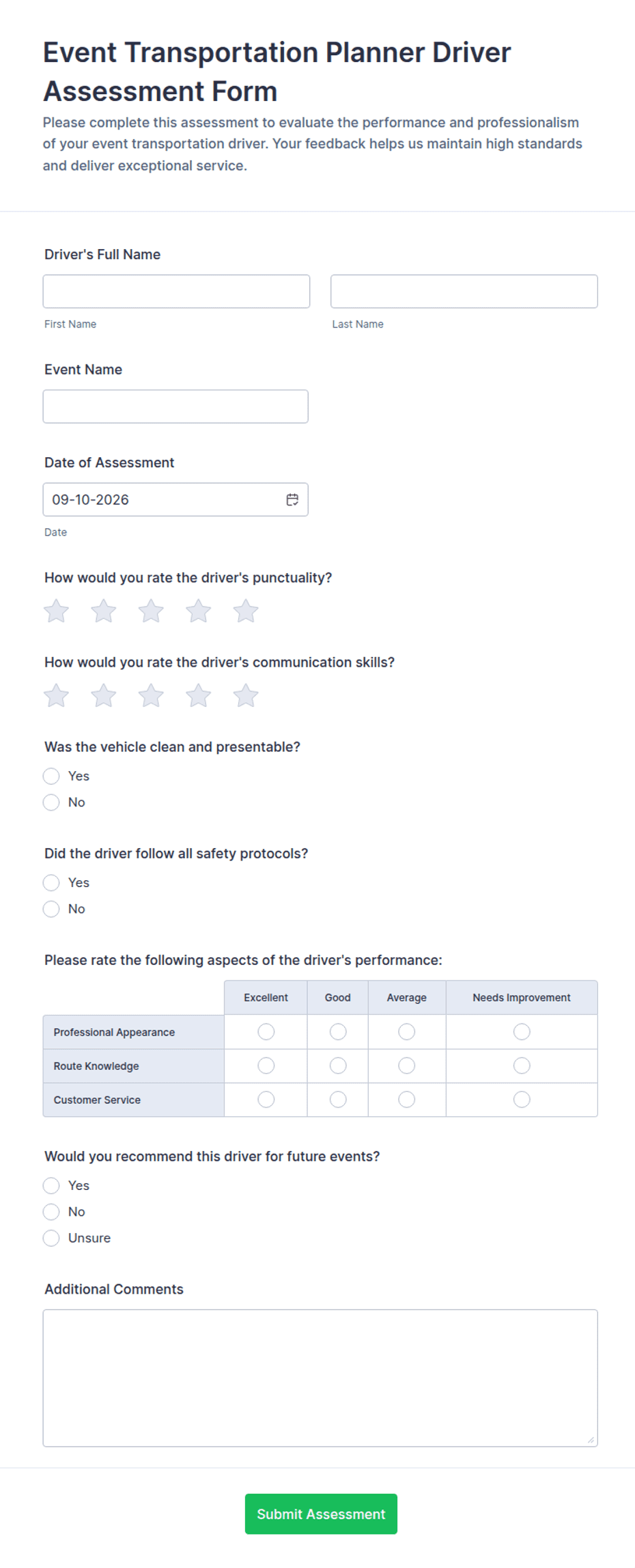The image size is (635, 1568).
Task: Rate punctuality with the first star
Action: (56, 611)
